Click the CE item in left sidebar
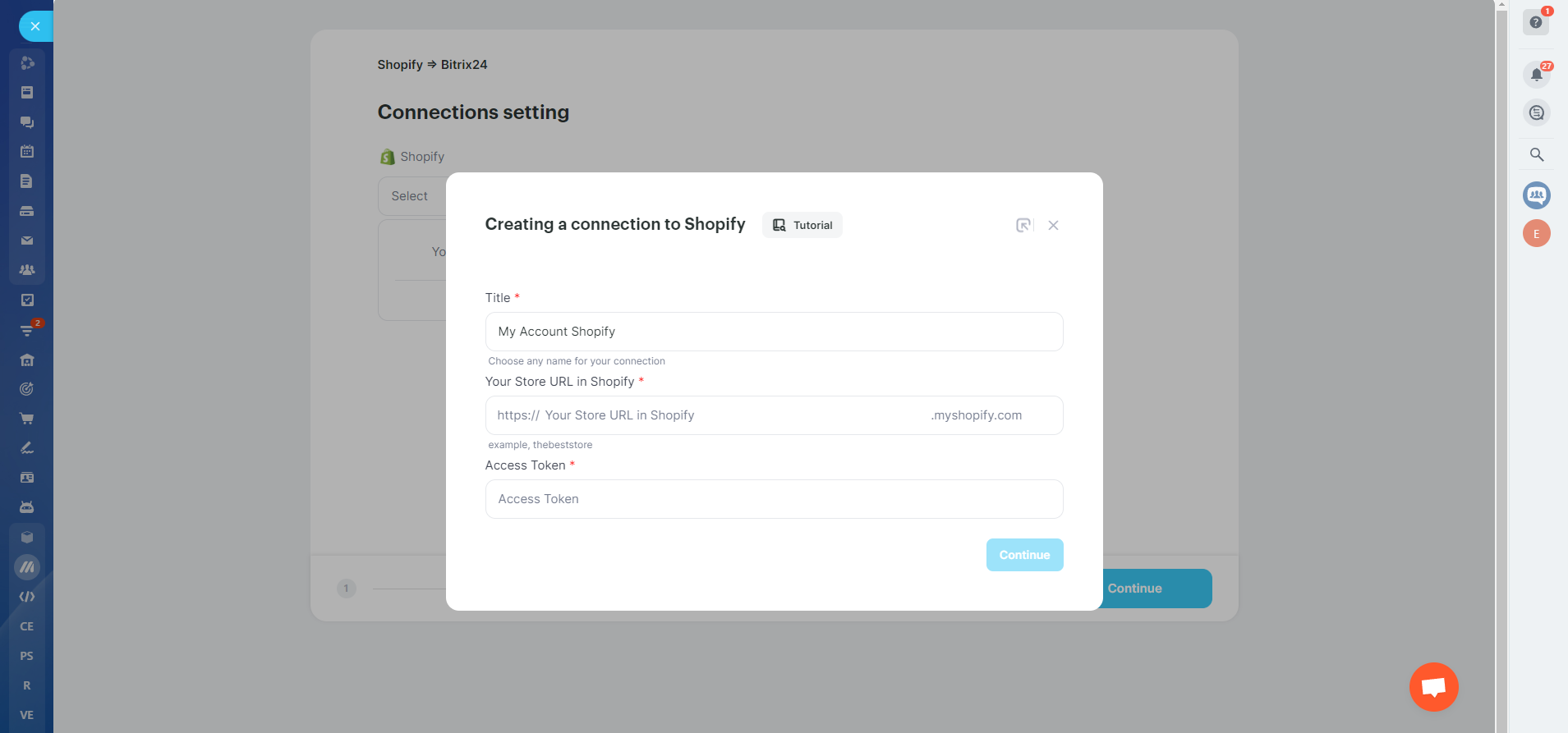1568x733 pixels. click(27, 626)
